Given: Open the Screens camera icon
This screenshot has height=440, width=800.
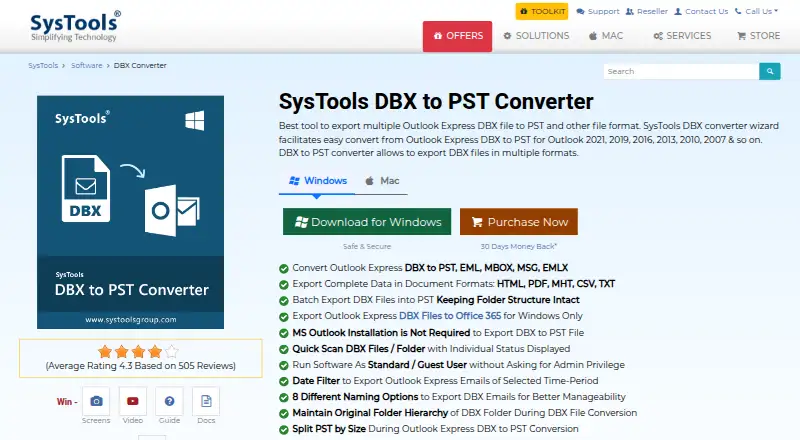Looking at the screenshot, I should pos(96,401).
